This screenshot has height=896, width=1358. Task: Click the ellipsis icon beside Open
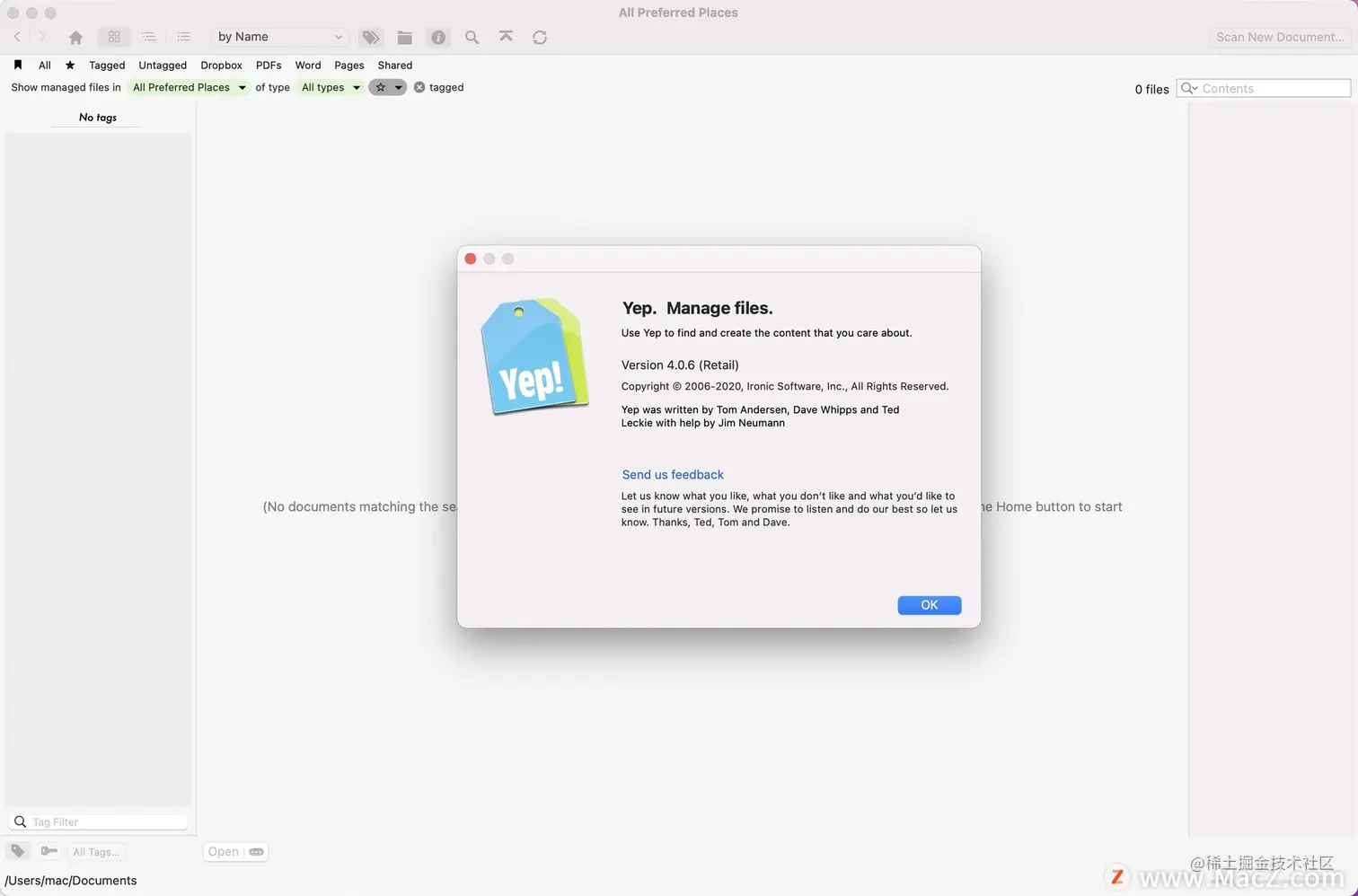point(257,851)
